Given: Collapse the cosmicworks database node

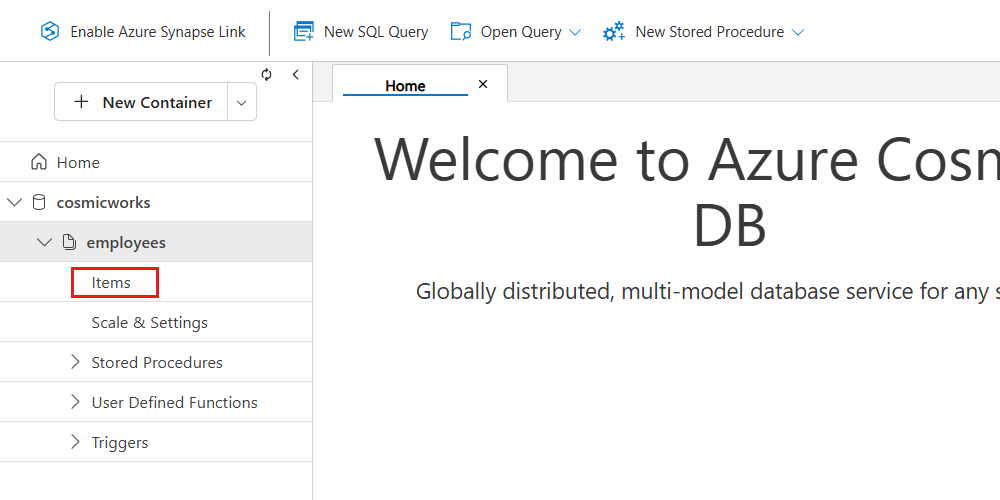Looking at the screenshot, I should click(x=14, y=202).
